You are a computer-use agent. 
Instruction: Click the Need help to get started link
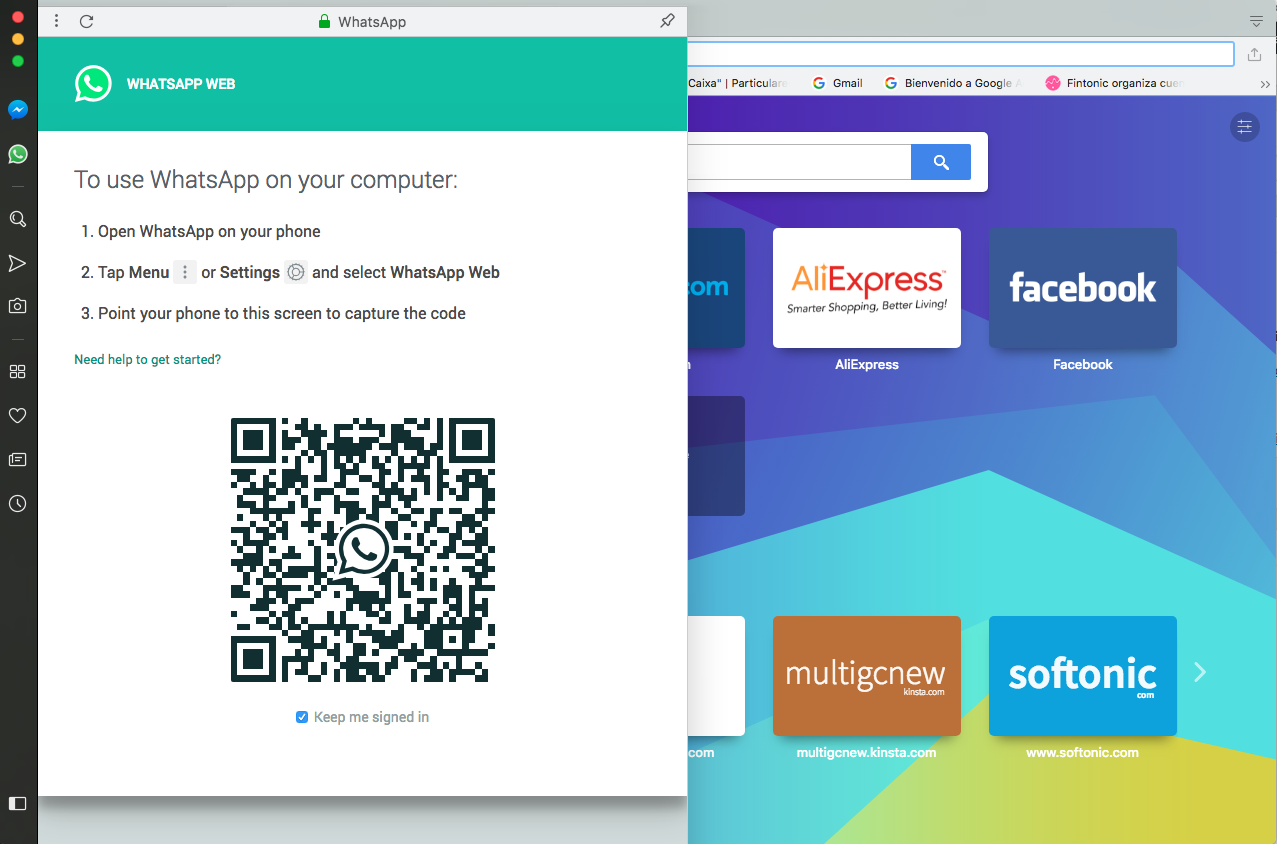(x=147, y=359)
